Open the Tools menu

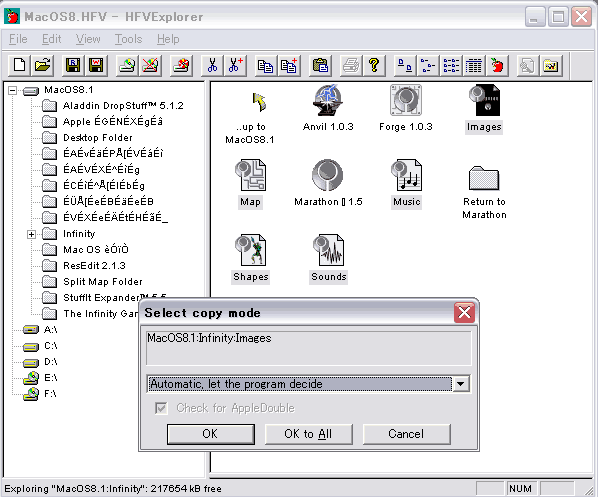[129, 39]
